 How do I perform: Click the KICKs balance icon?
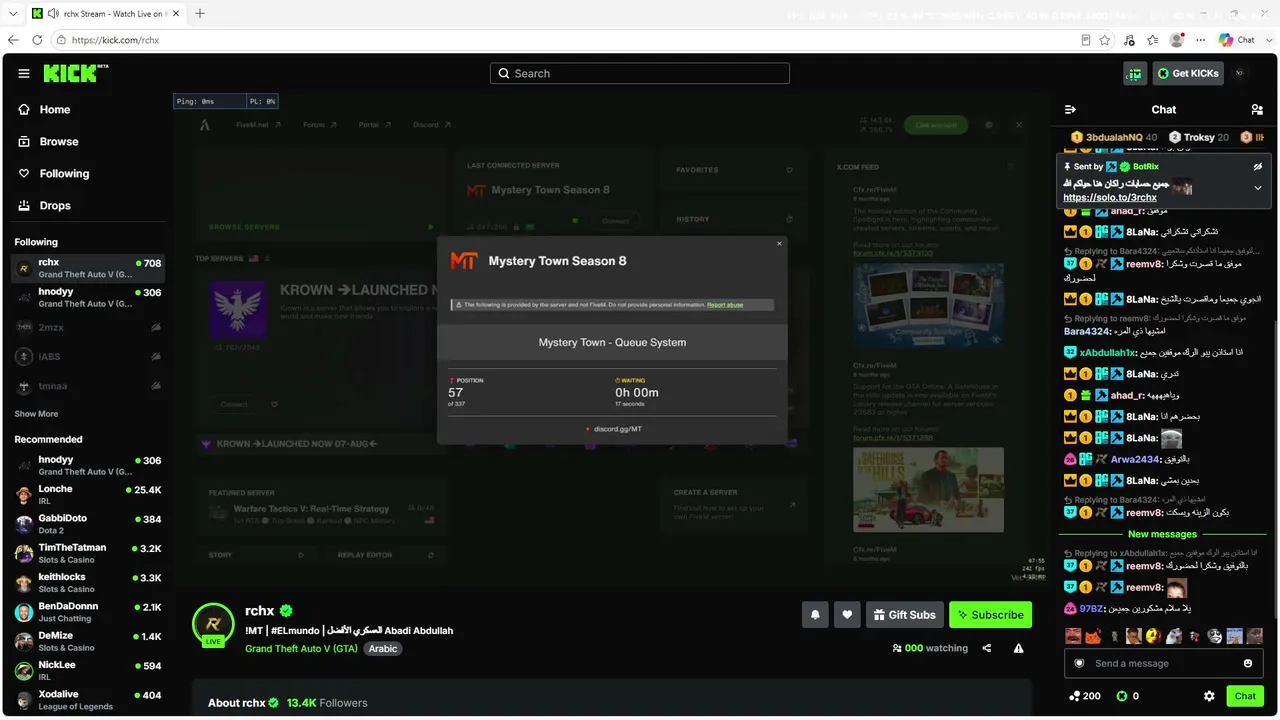coord(1122,696)
